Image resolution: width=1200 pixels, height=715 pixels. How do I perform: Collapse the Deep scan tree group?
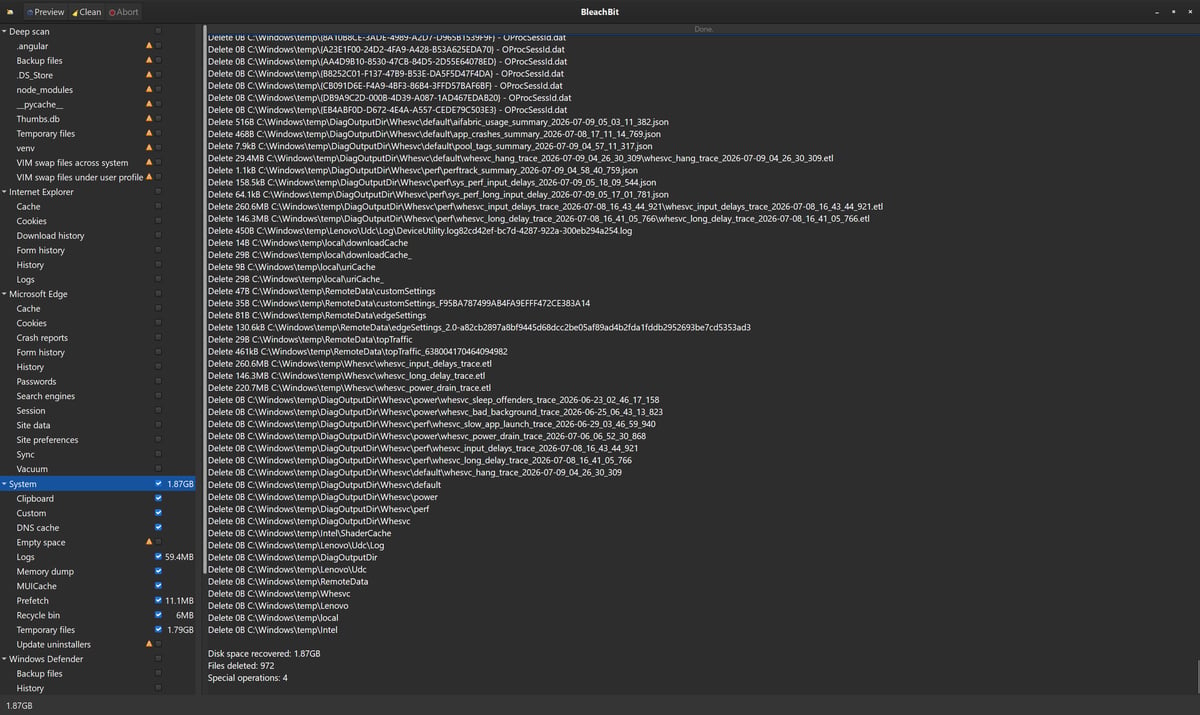click(x=4, y=32)
